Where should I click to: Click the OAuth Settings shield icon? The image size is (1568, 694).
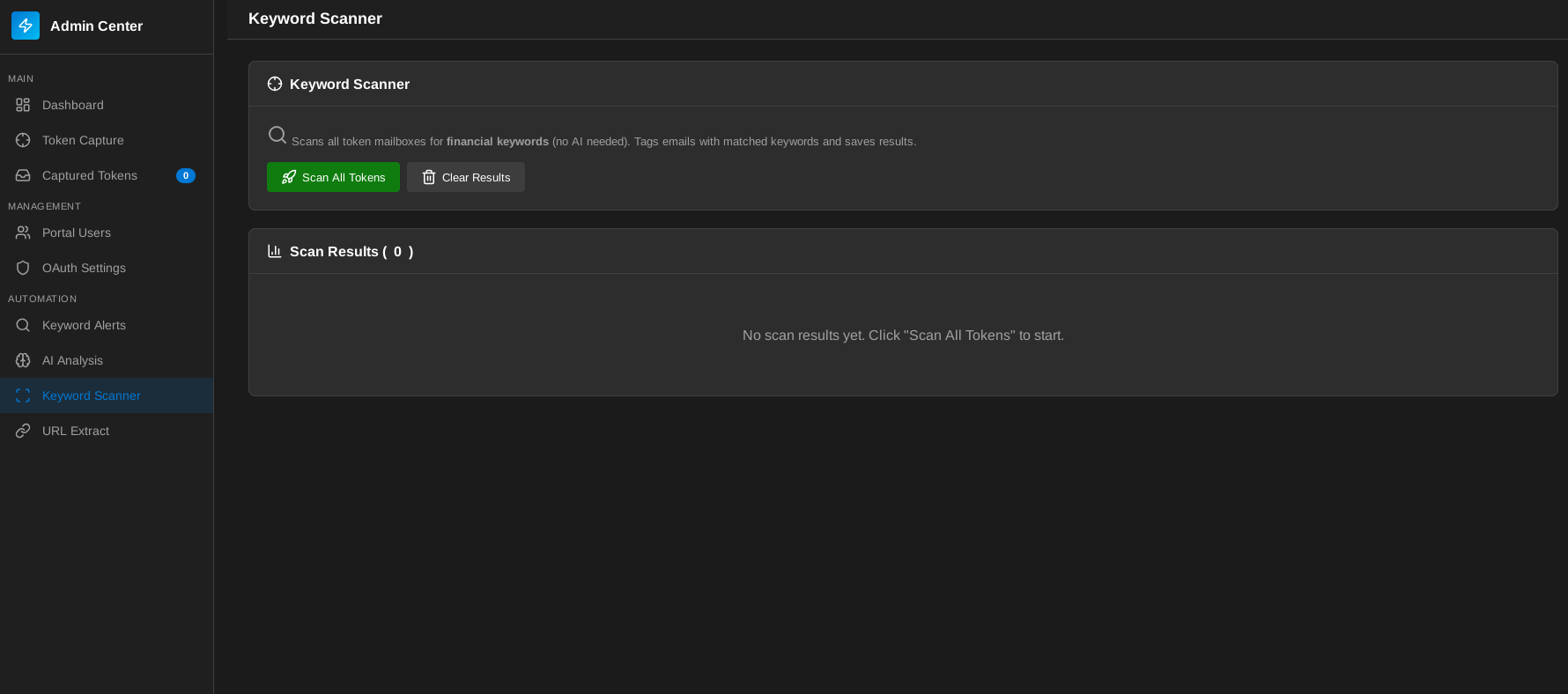(23, 268)
